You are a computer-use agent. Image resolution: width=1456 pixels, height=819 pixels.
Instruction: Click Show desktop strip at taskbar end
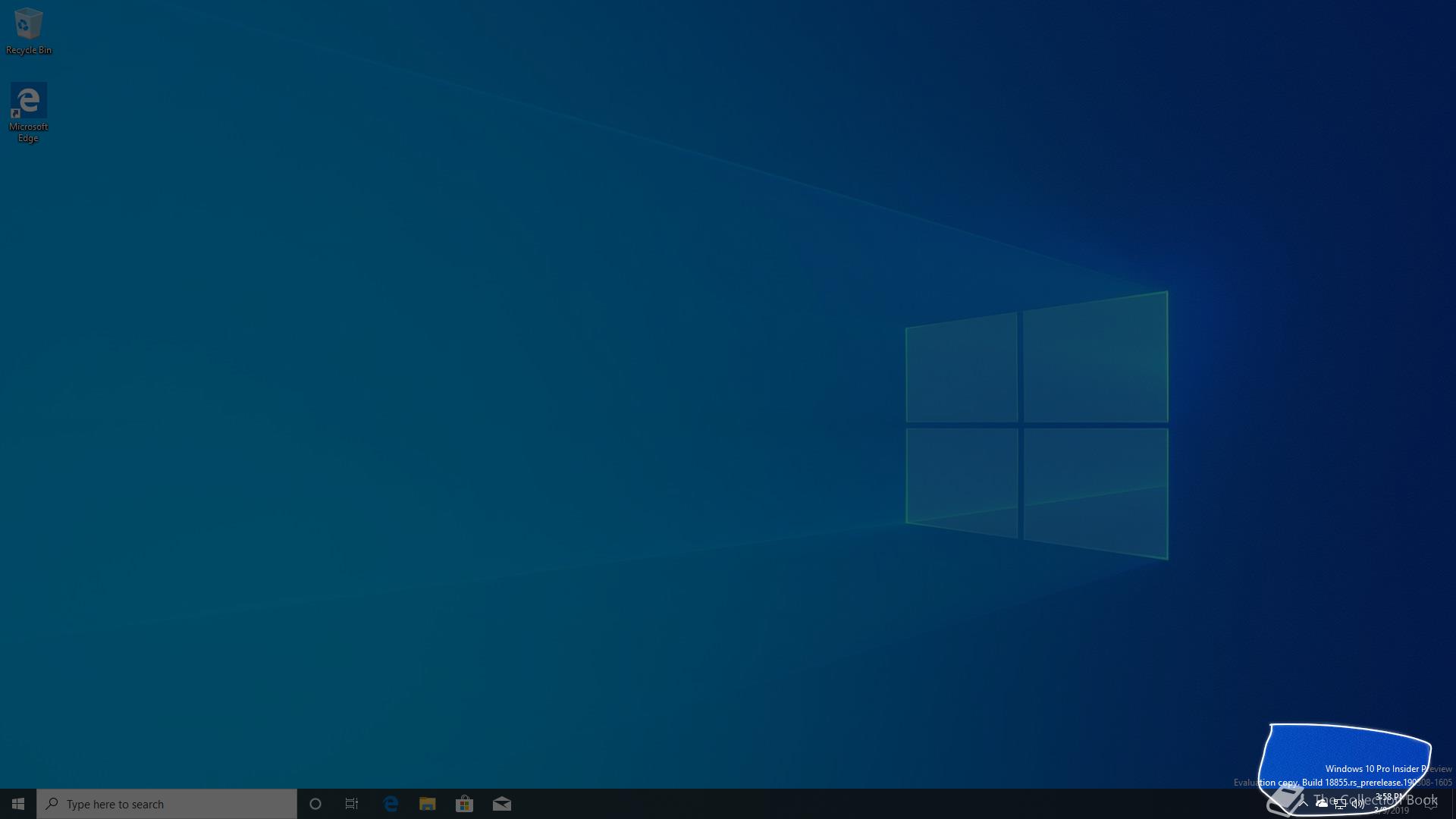coord(1453,804)
